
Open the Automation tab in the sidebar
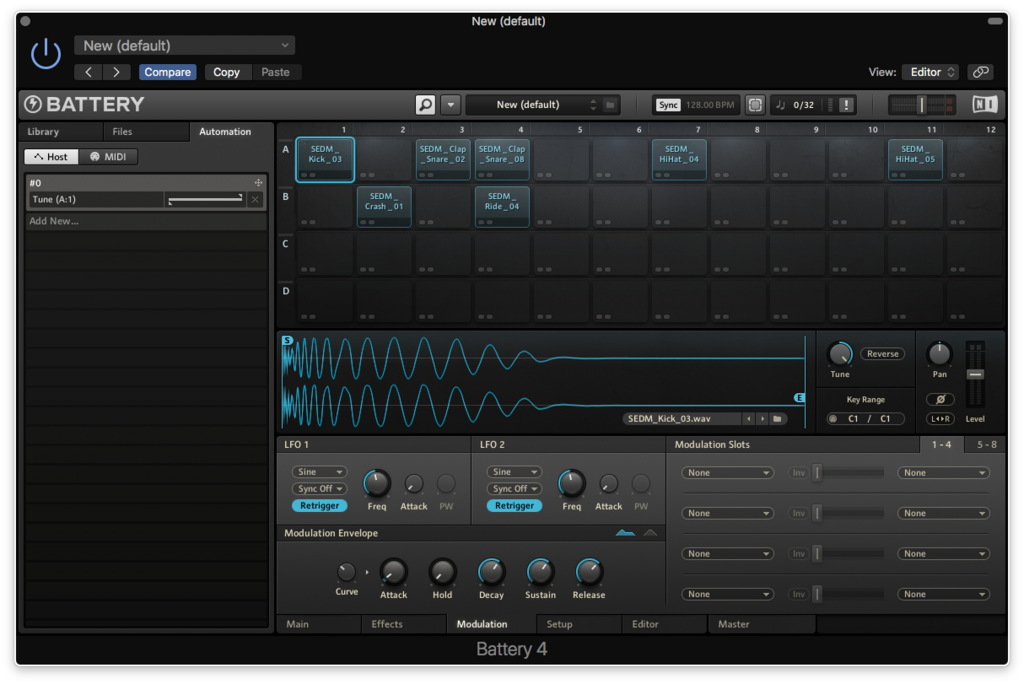click(x=225, y=131)
